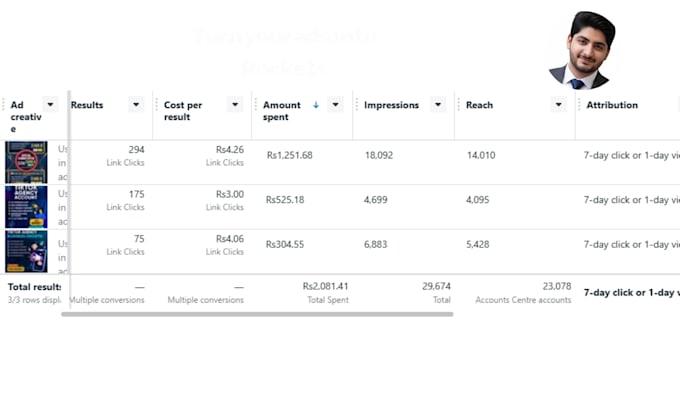Select the Rs525.18 amount spent cell
Viewport: 680px width, 409px height.
pyautogui.click(x=285, y=200)
